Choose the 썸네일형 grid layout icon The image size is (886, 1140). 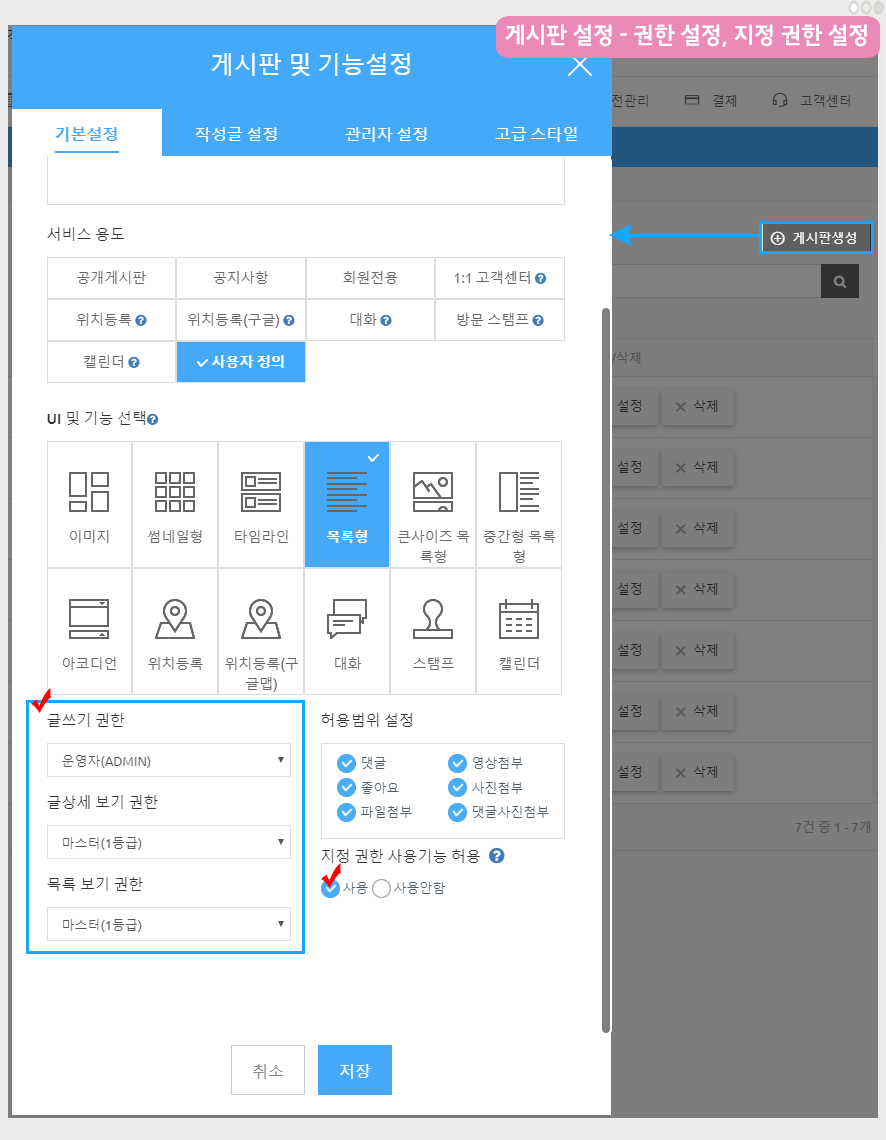175,492
